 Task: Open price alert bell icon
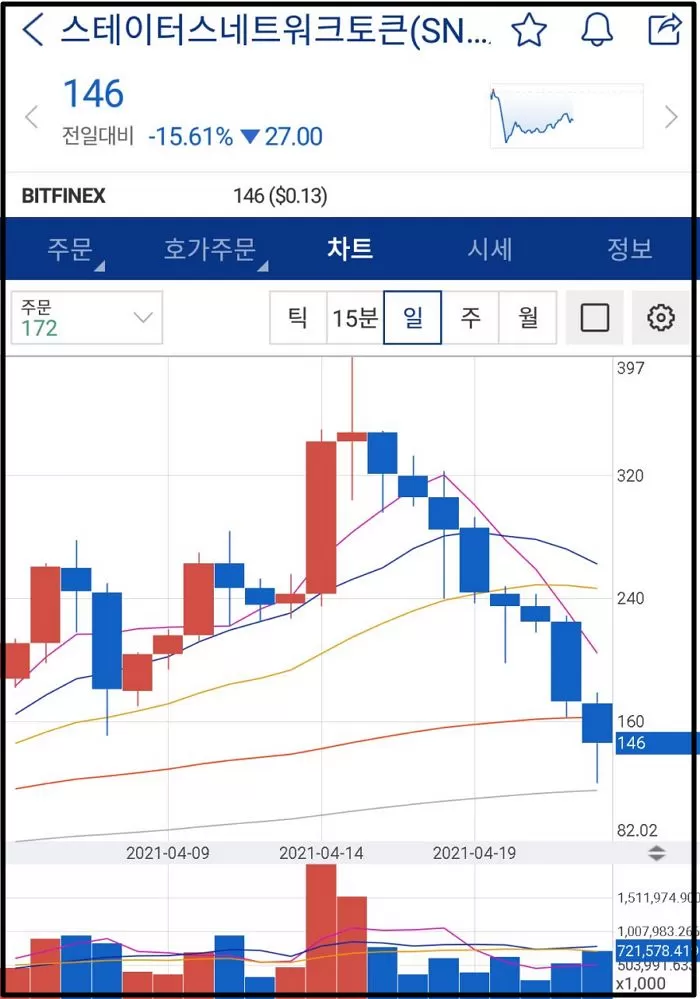click(597, 30)
